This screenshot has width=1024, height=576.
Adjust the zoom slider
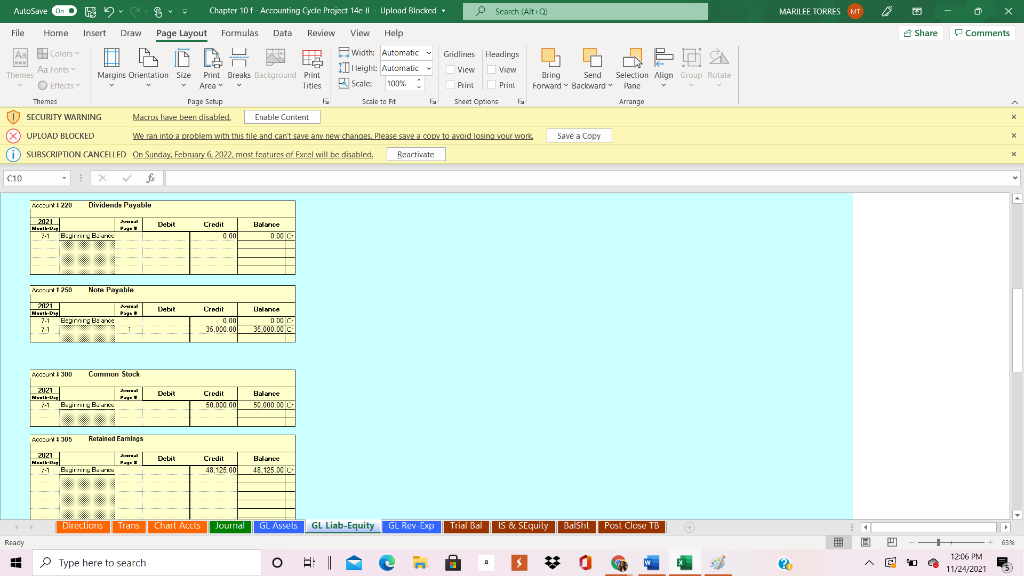[x=940, y=542]
